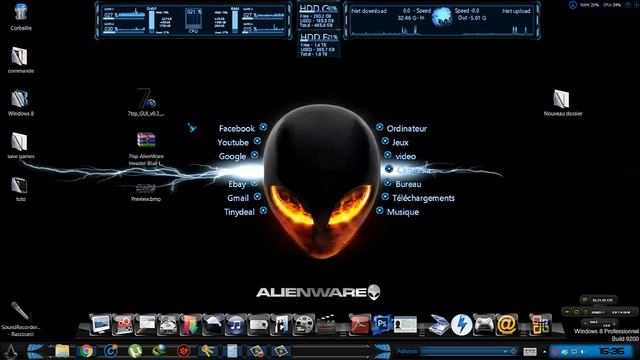Open the 7tsp AlienWare archive icon
Image resolution: width=640 pixels, height=360 pixels.
146,140
